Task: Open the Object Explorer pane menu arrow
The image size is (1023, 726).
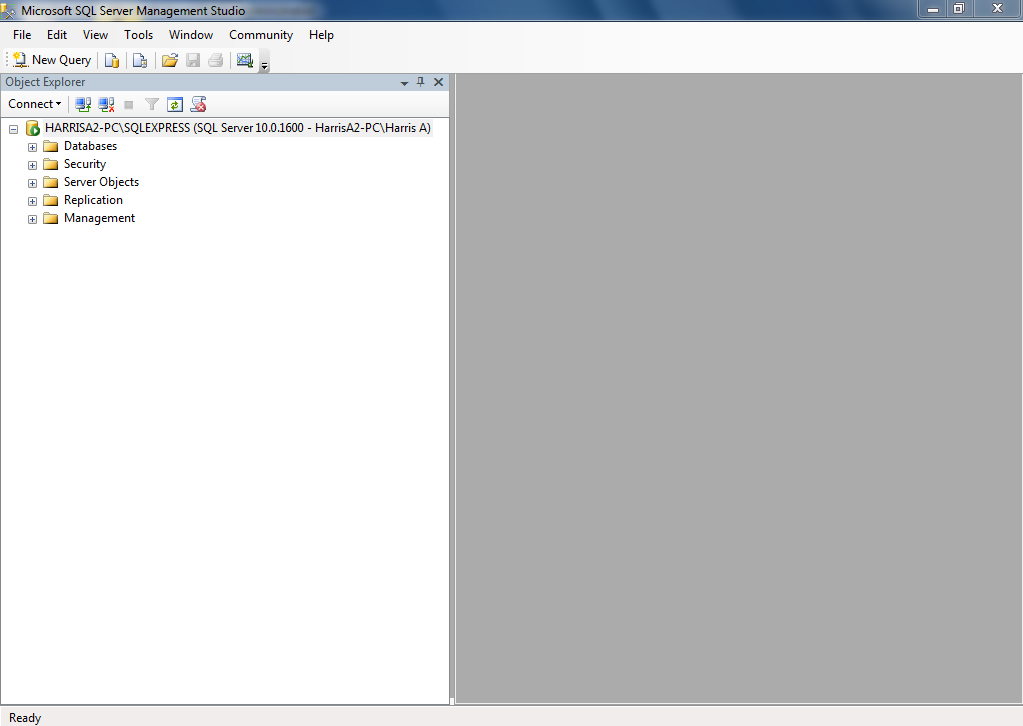Action: pos(406,82)
